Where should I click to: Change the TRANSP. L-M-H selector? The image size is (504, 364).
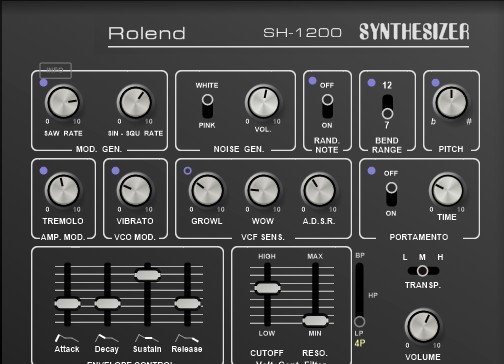click(423, 271)
